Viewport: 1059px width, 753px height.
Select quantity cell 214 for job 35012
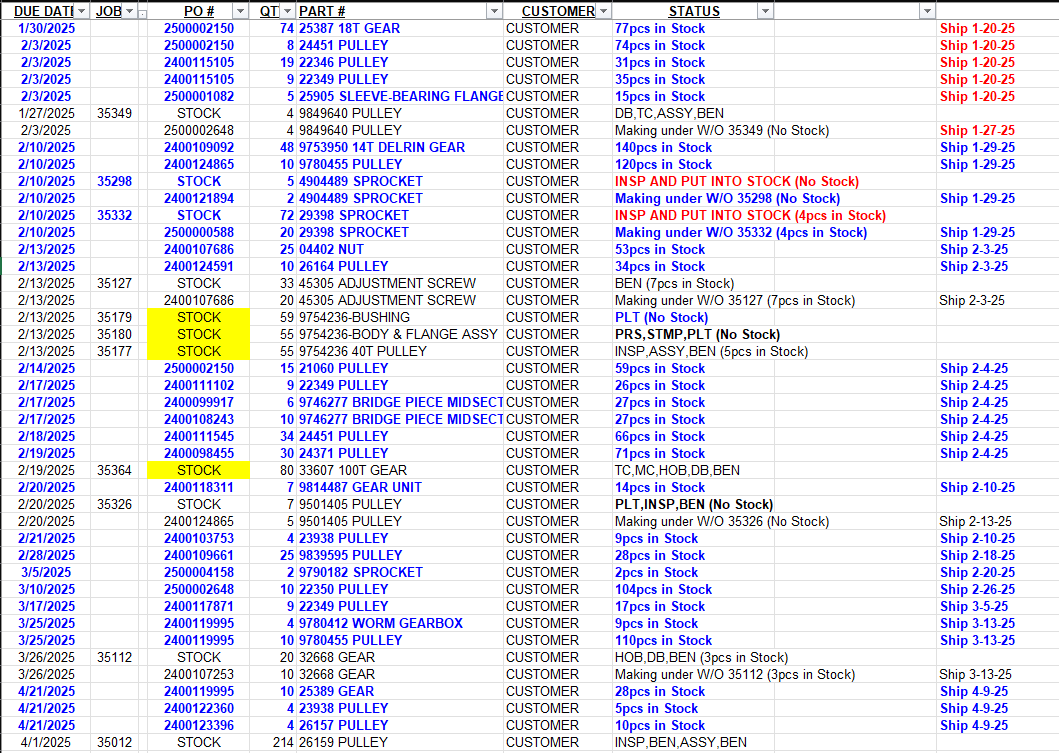coord(273,742)
